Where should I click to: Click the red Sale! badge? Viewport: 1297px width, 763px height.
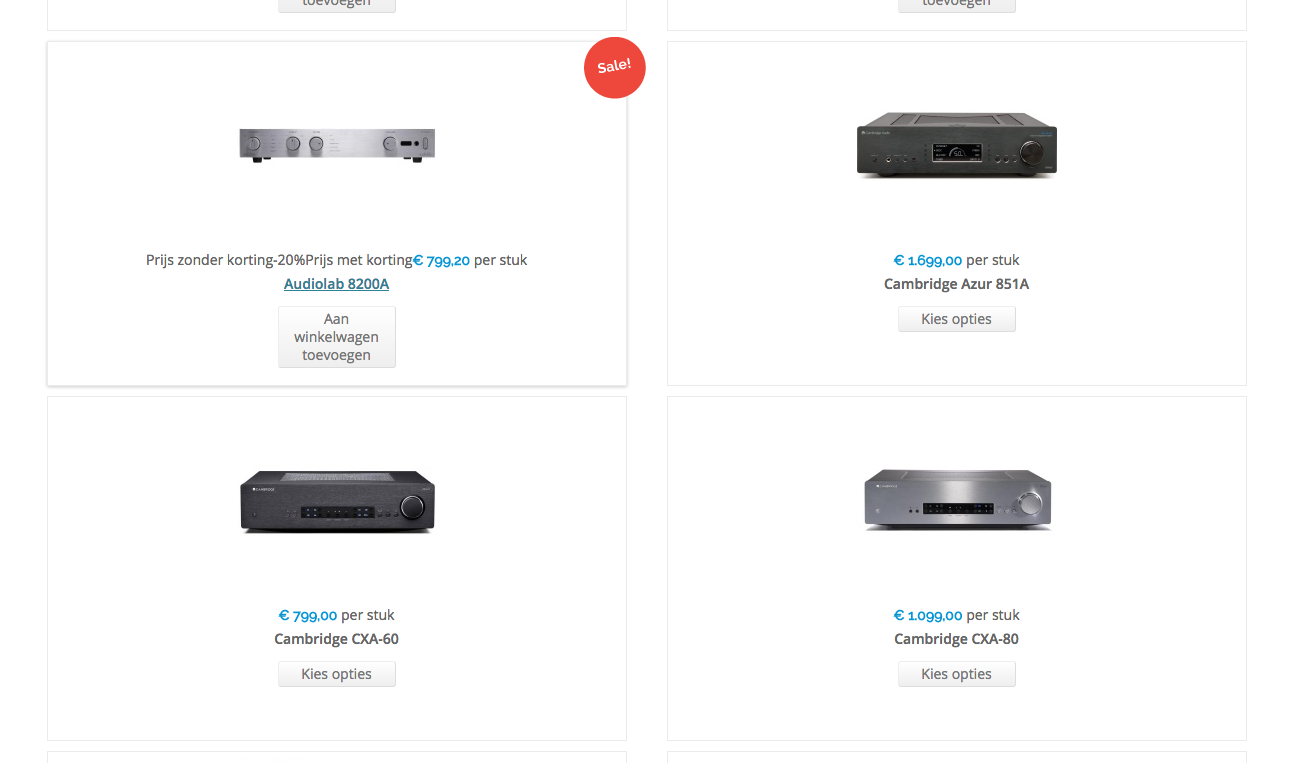pyautogui.click(x=615, y=68)
